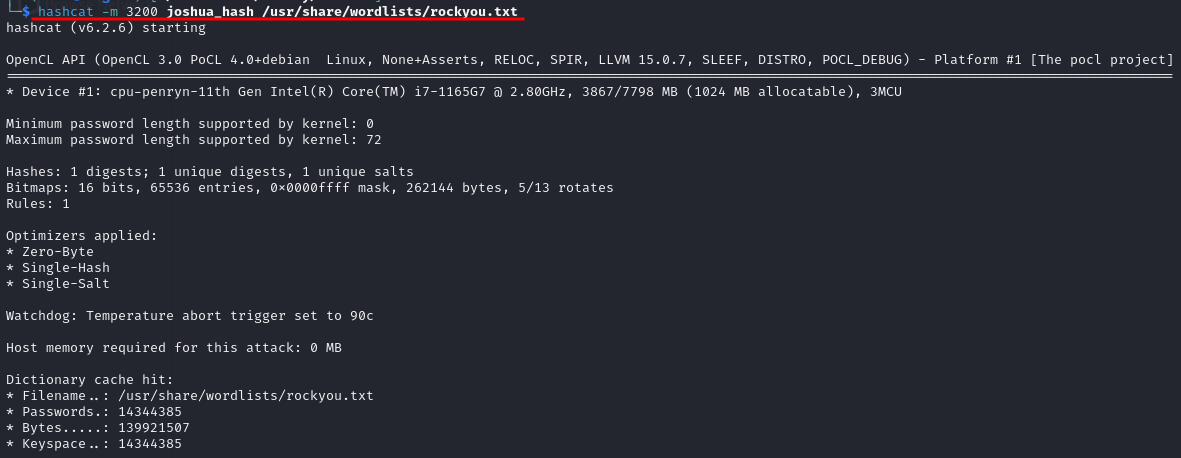The width and height of the screenshot is (1181, 458).
Task: Click the joshua_hash filename argument
Action: click(x=210, y=12)
